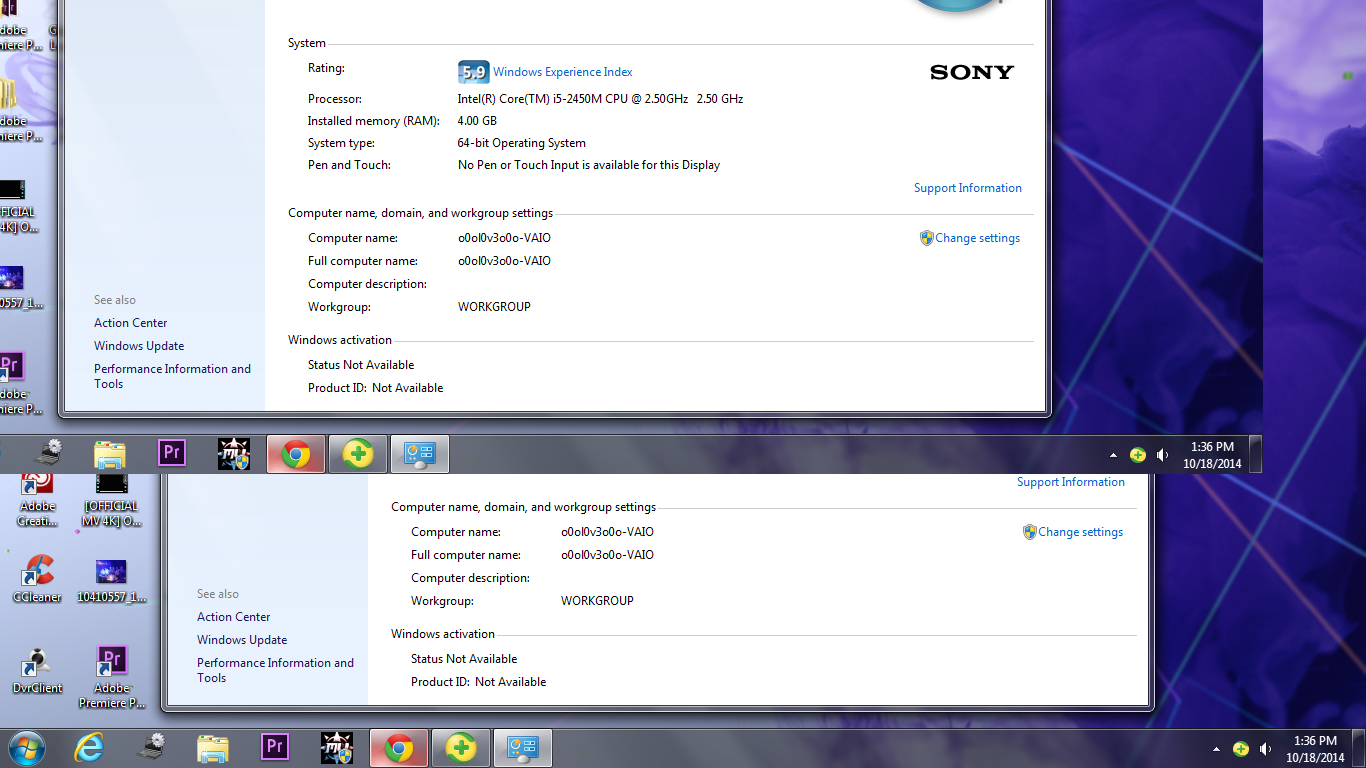Open Support Information link under SONY logo

(x=968, y=188)
